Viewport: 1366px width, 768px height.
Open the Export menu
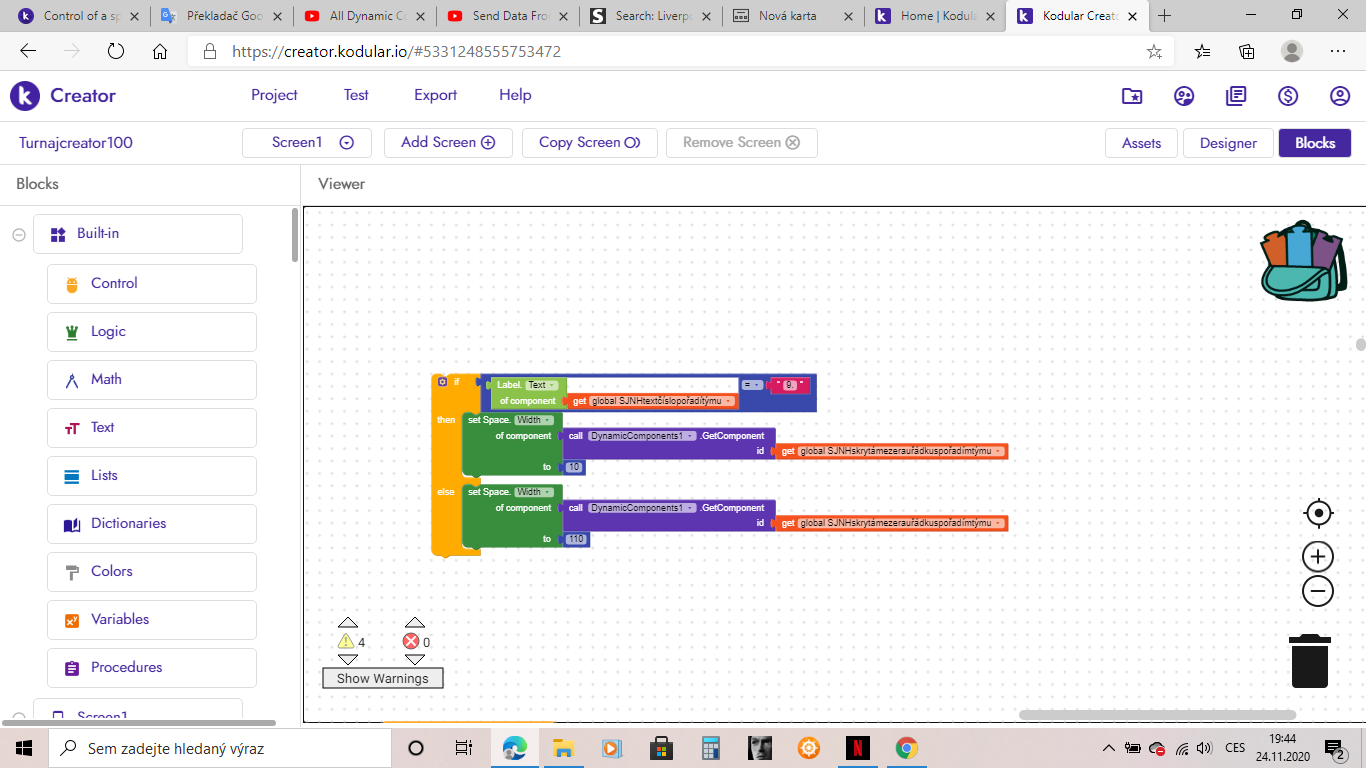(435, 95)
